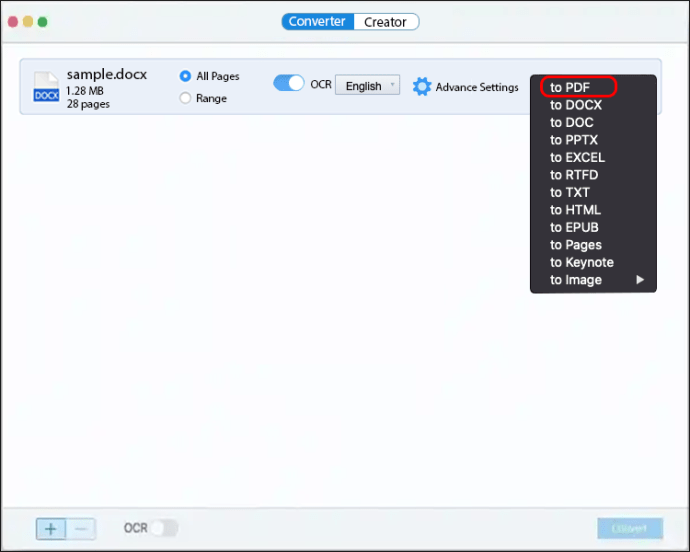Toggle the bottom OCR switch
This screenshot has height=552, width=690.
tap(164, 528)
